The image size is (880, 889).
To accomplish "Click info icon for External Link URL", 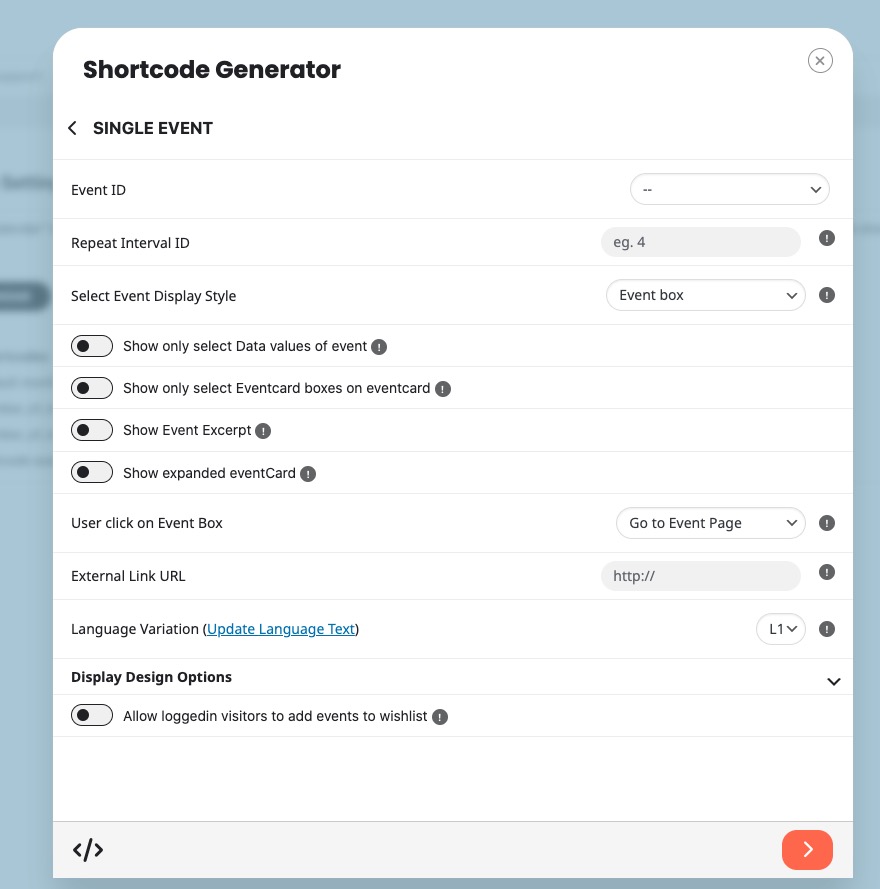I will [827, 572].
